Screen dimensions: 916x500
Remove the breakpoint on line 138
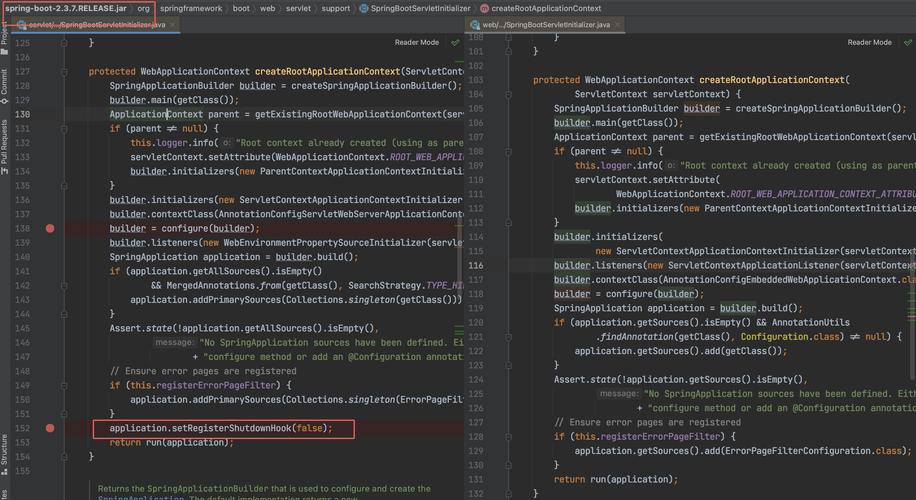point(50,228)
